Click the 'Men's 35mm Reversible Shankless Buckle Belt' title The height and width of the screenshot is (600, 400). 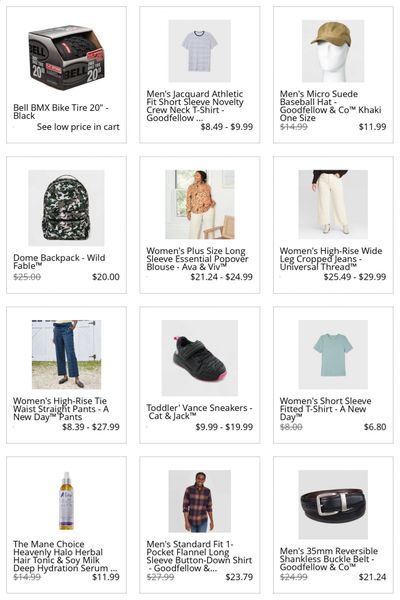click(328, 559)
